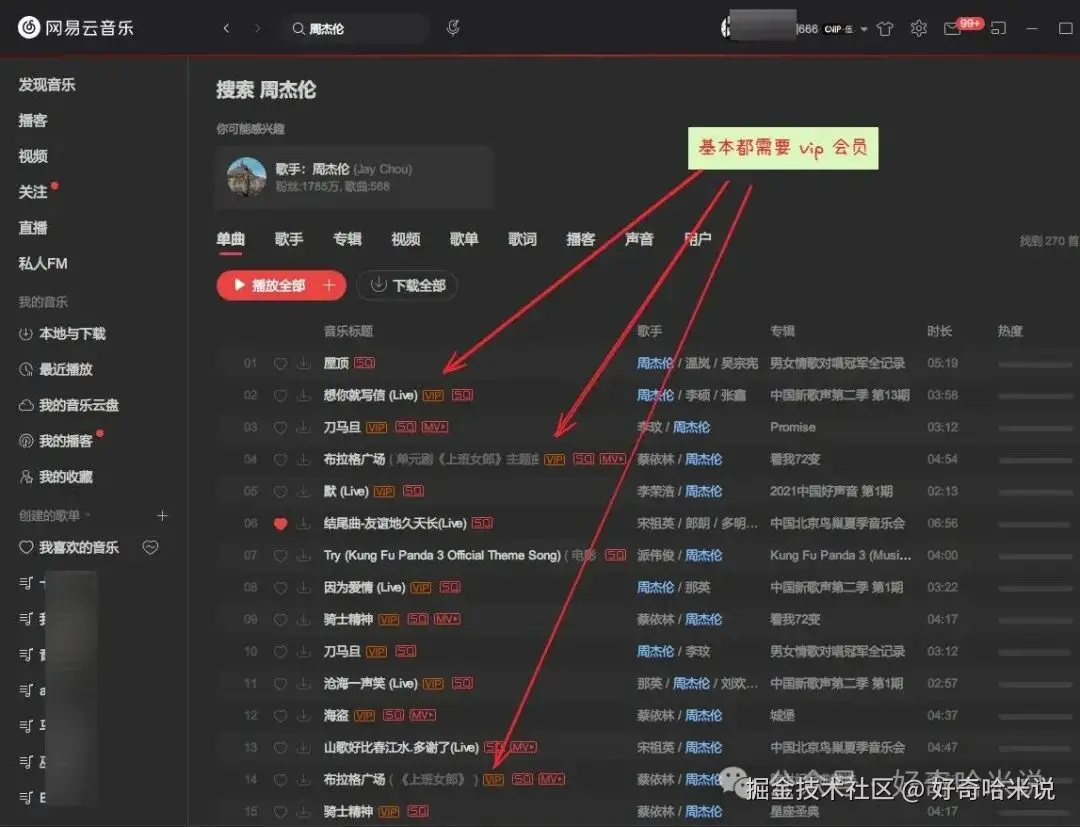This screenshot has height=827, width=1080.
Task: Like row 03 刀马旦 heart
Action: point(280,427)
